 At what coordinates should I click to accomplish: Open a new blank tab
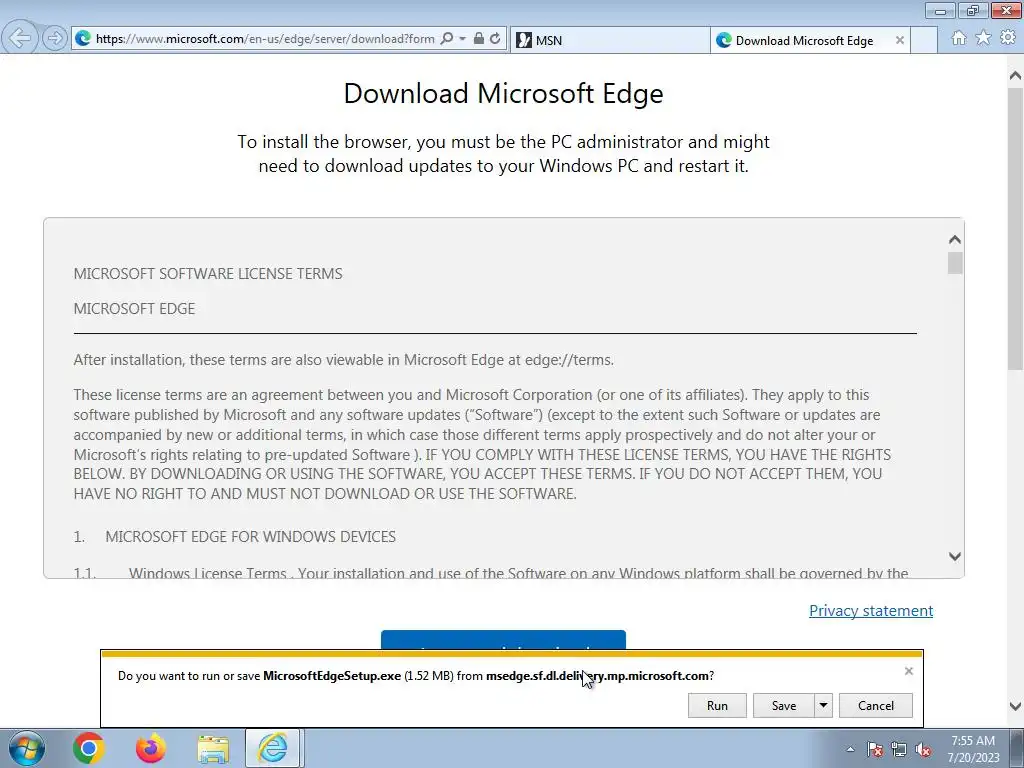coord(923,40)
